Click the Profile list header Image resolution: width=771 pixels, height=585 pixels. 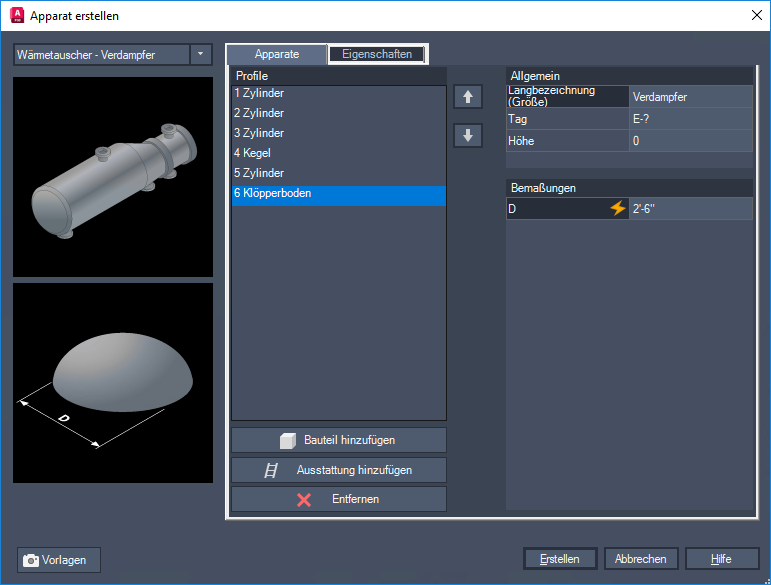pos(339,76)
